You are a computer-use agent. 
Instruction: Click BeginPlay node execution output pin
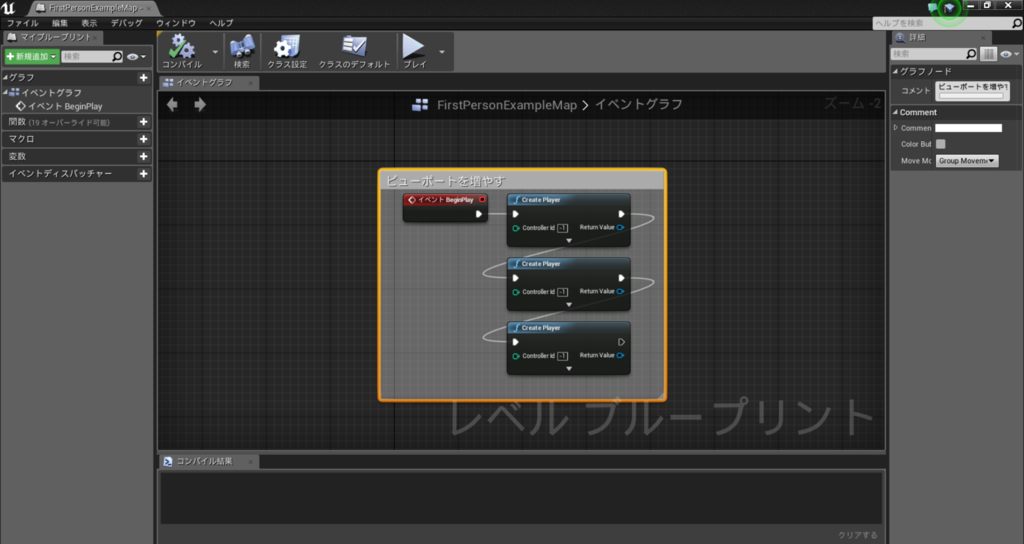pos(479,214)
